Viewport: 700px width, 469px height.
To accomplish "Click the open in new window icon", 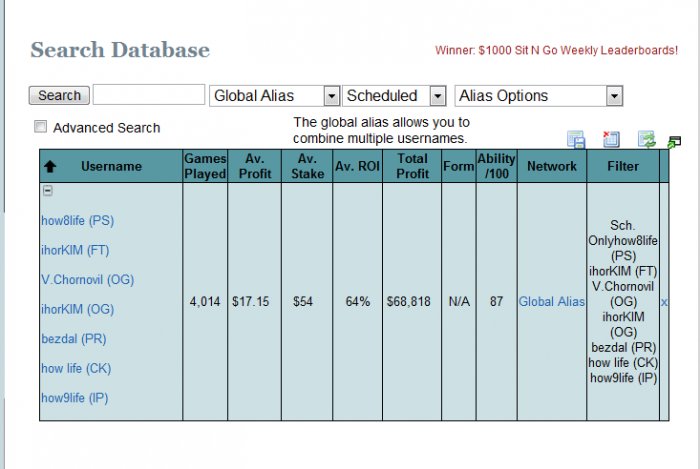I will [x=674, y=143].
